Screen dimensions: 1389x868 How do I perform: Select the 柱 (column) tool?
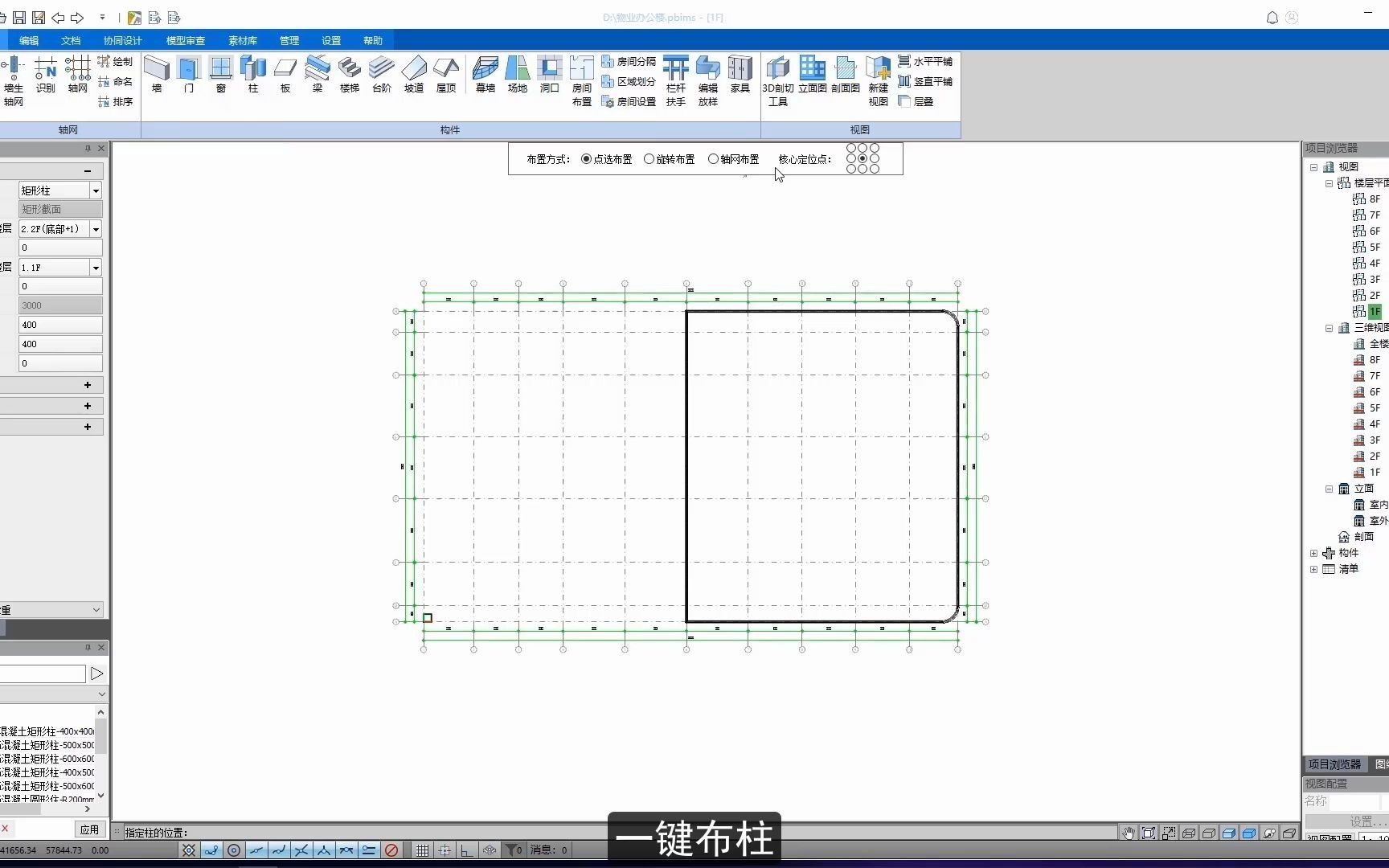pyautogui.click(x=252, y=76)
